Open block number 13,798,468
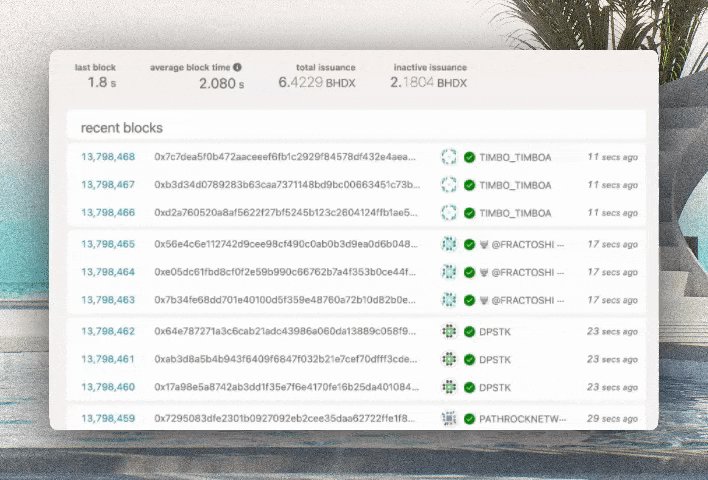Screen dimensions: 708x480 [x=108, y=157]
